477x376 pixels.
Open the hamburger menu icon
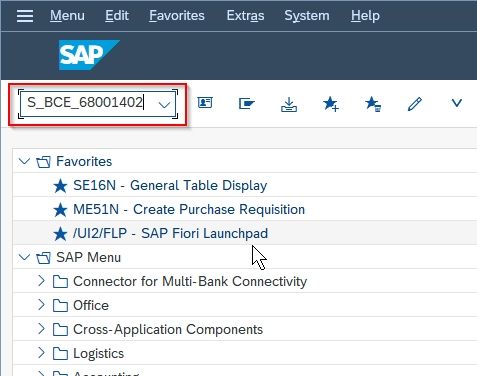[x=25, y=16]
